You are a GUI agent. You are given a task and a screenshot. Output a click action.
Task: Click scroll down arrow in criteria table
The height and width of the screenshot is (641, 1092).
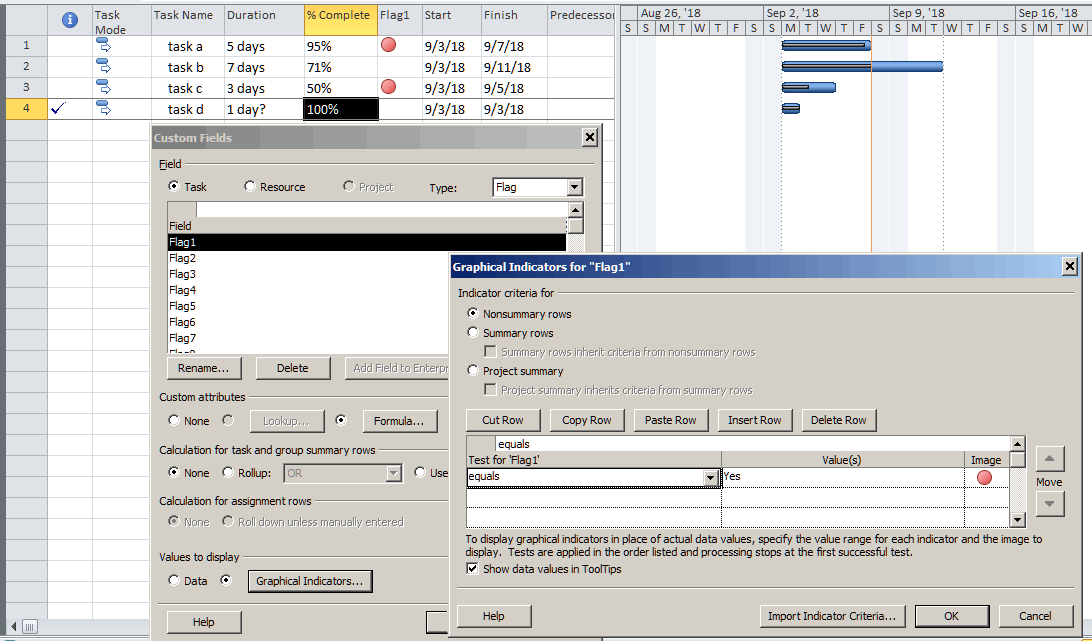pyautogui.click(x=1017, y=520)
